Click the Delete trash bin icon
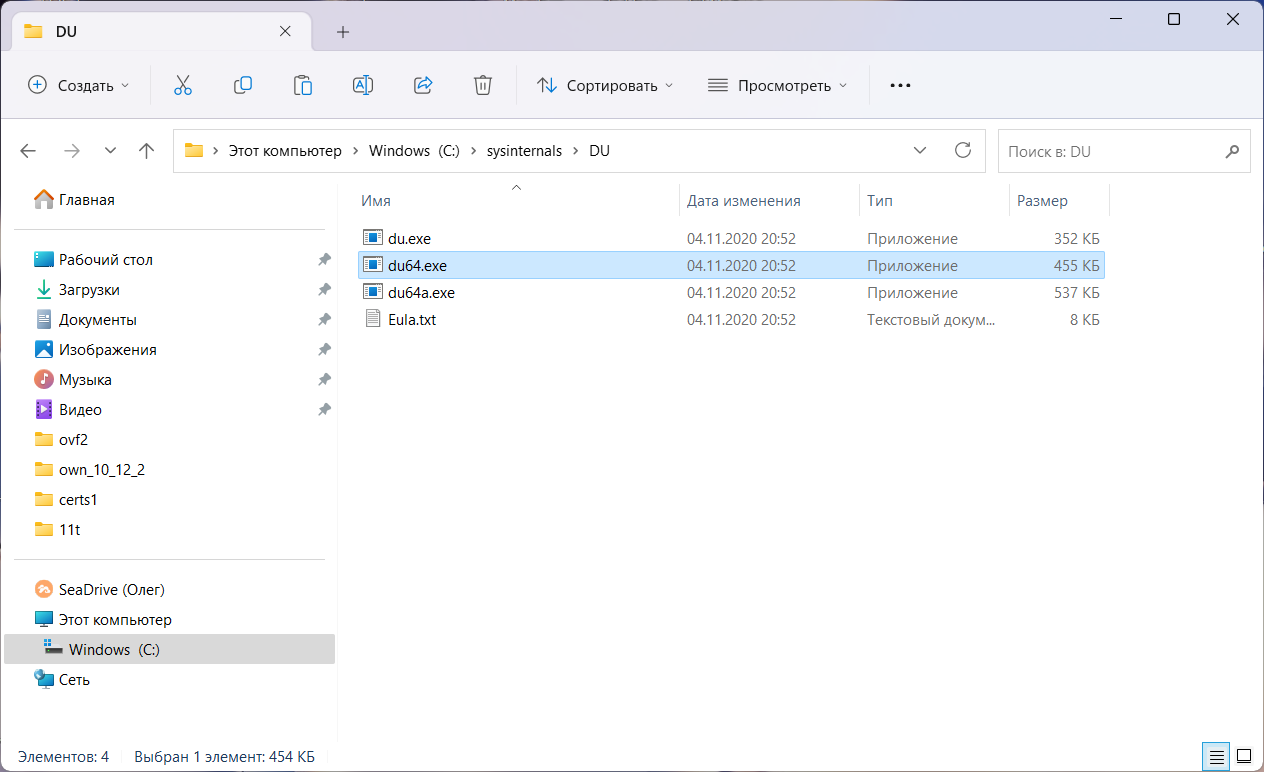 tap(483, 85)
